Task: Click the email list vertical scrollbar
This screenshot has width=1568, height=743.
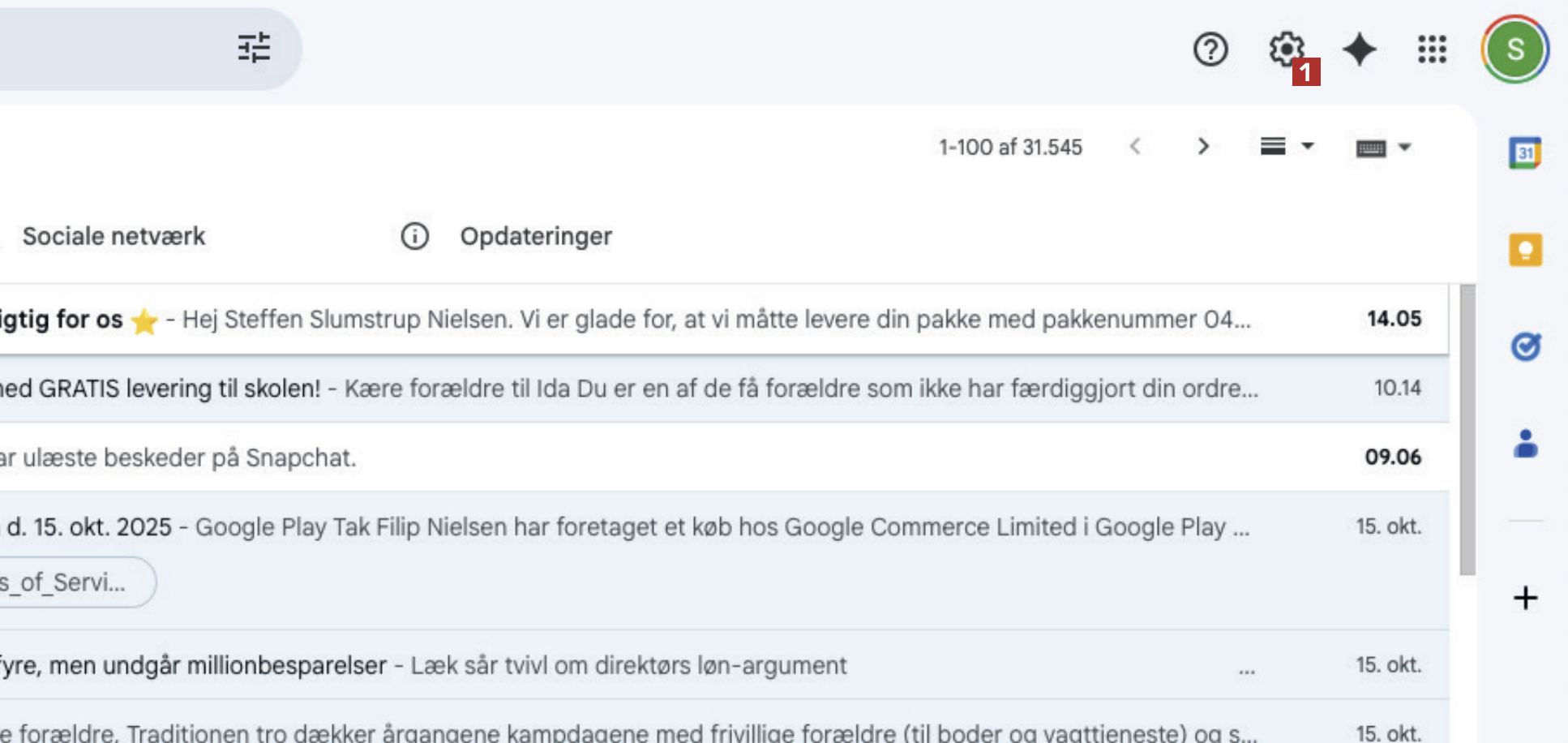Action: click(1467, 430)
